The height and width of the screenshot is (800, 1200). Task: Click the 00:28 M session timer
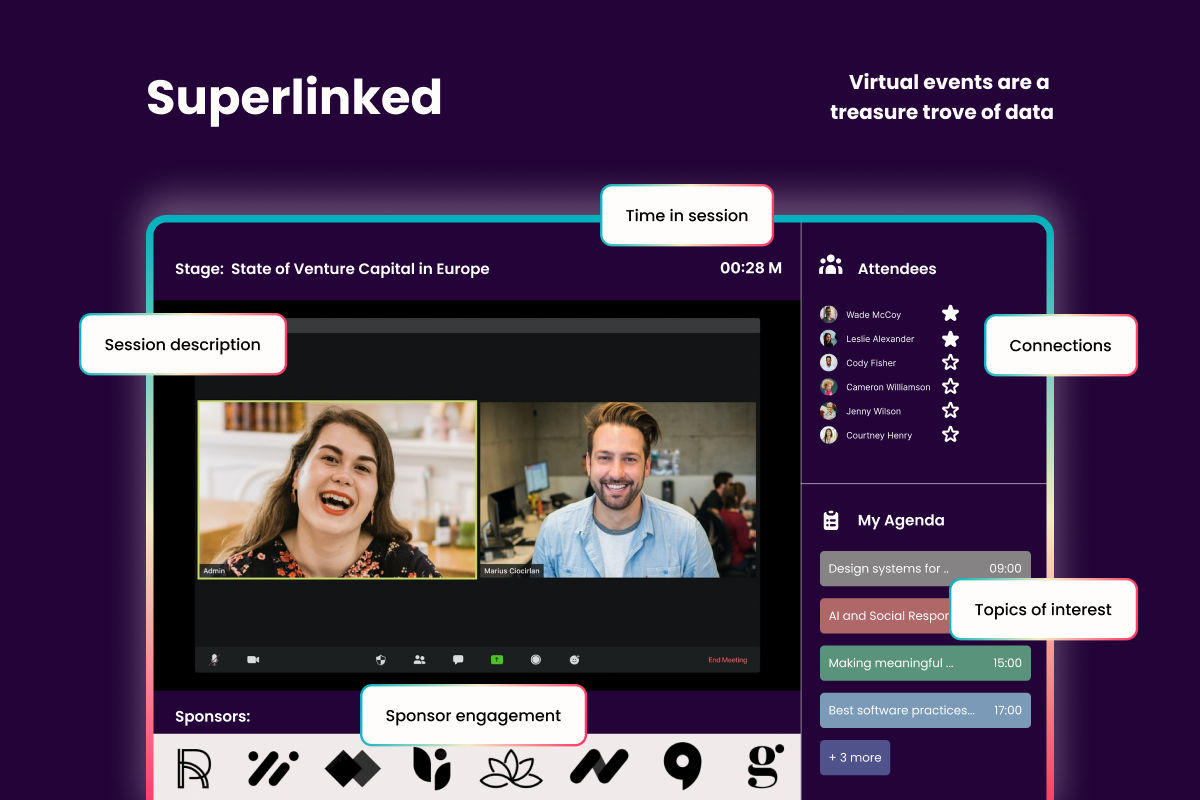click(x=751, y=268)
